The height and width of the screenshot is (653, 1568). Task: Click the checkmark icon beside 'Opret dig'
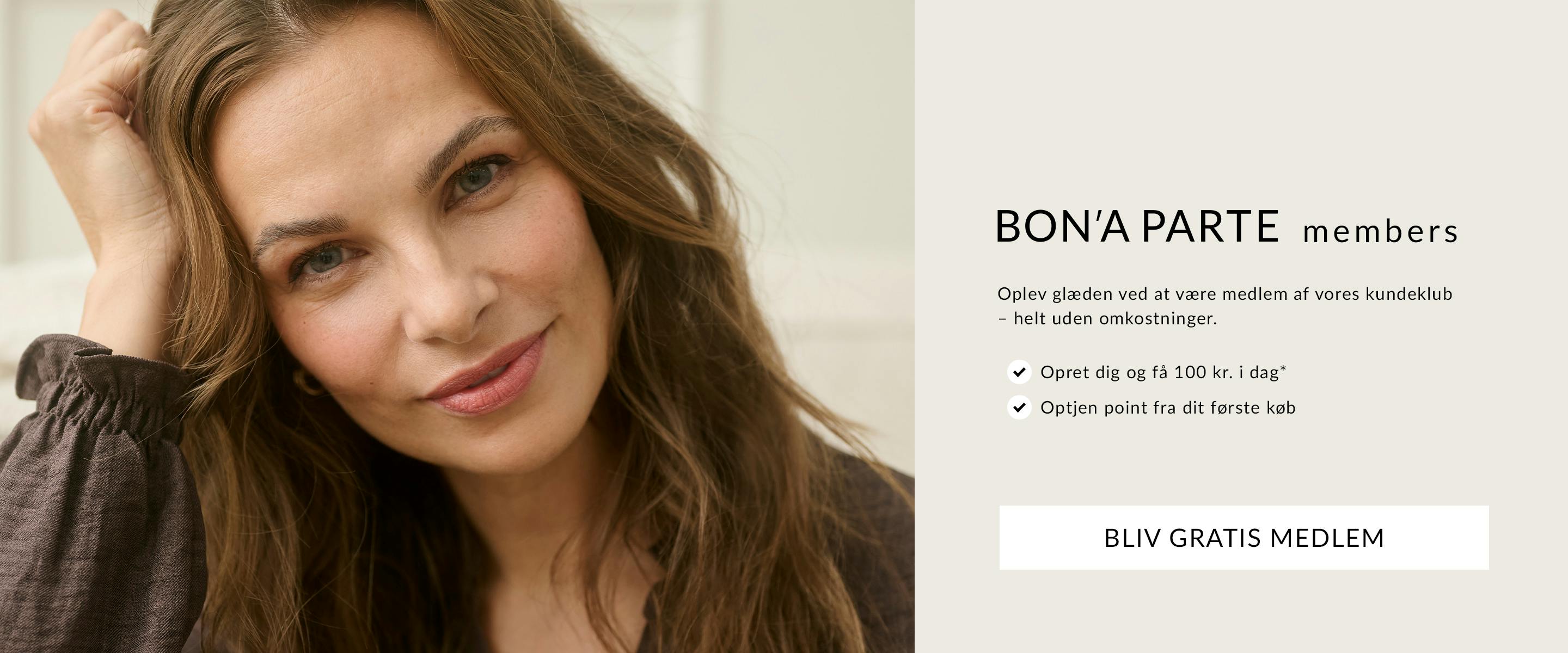pyautogui.click(x=1019, y=372)
